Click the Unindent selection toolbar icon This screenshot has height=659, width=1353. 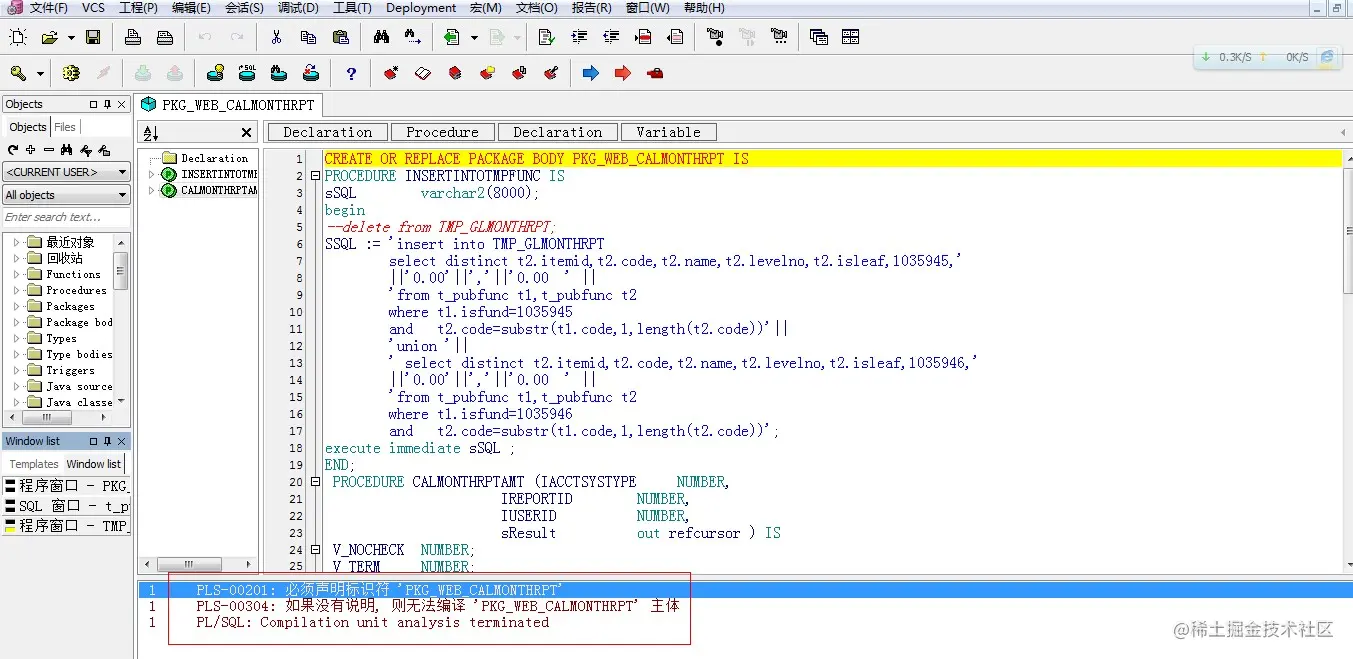coord(611,37)
